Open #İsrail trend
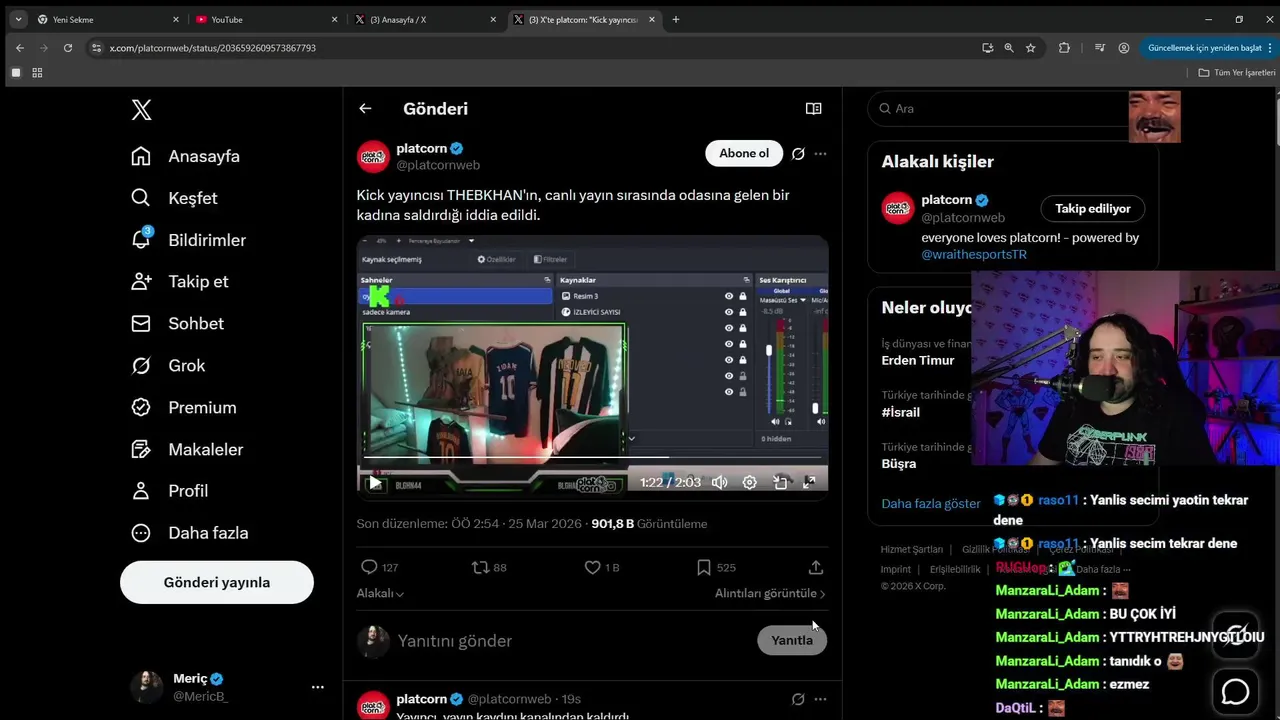 [900, 412]
